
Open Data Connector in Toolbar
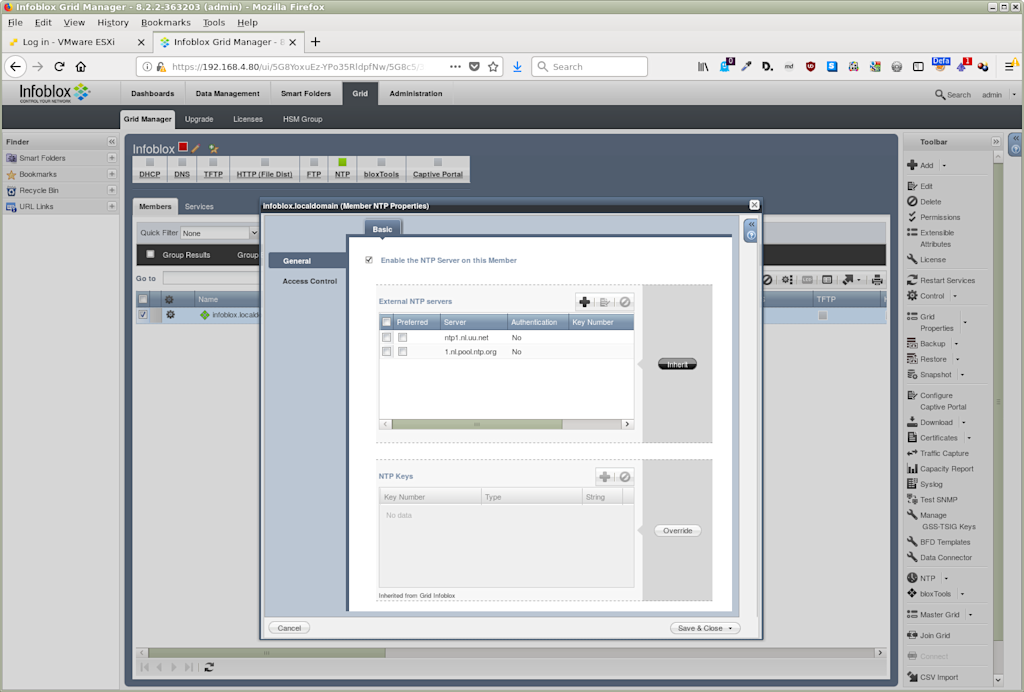[940, 558]
